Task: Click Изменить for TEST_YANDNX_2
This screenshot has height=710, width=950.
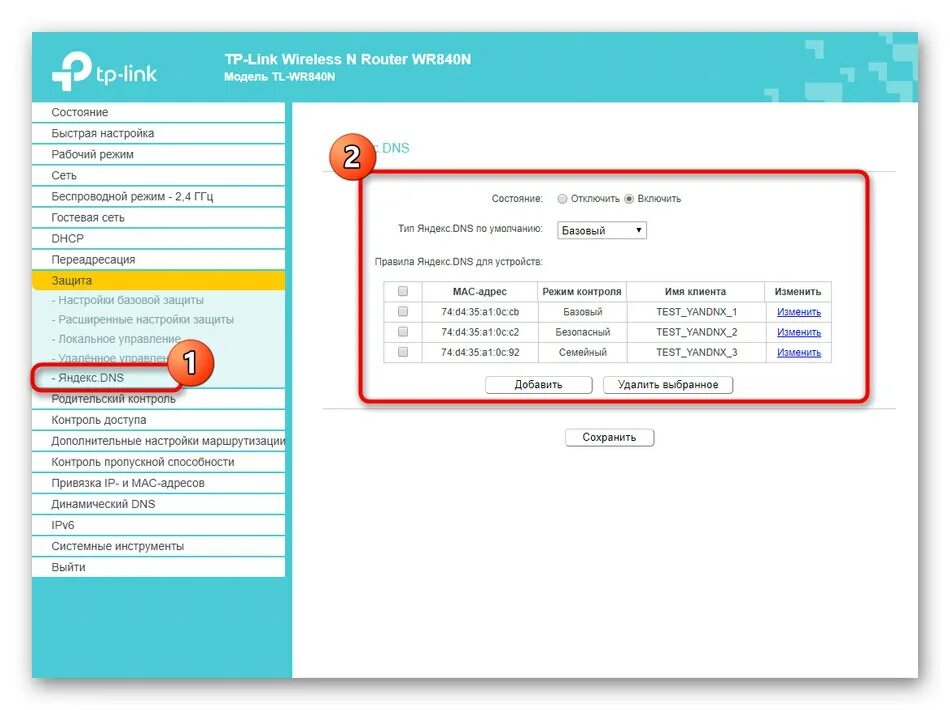Action: 799,332
